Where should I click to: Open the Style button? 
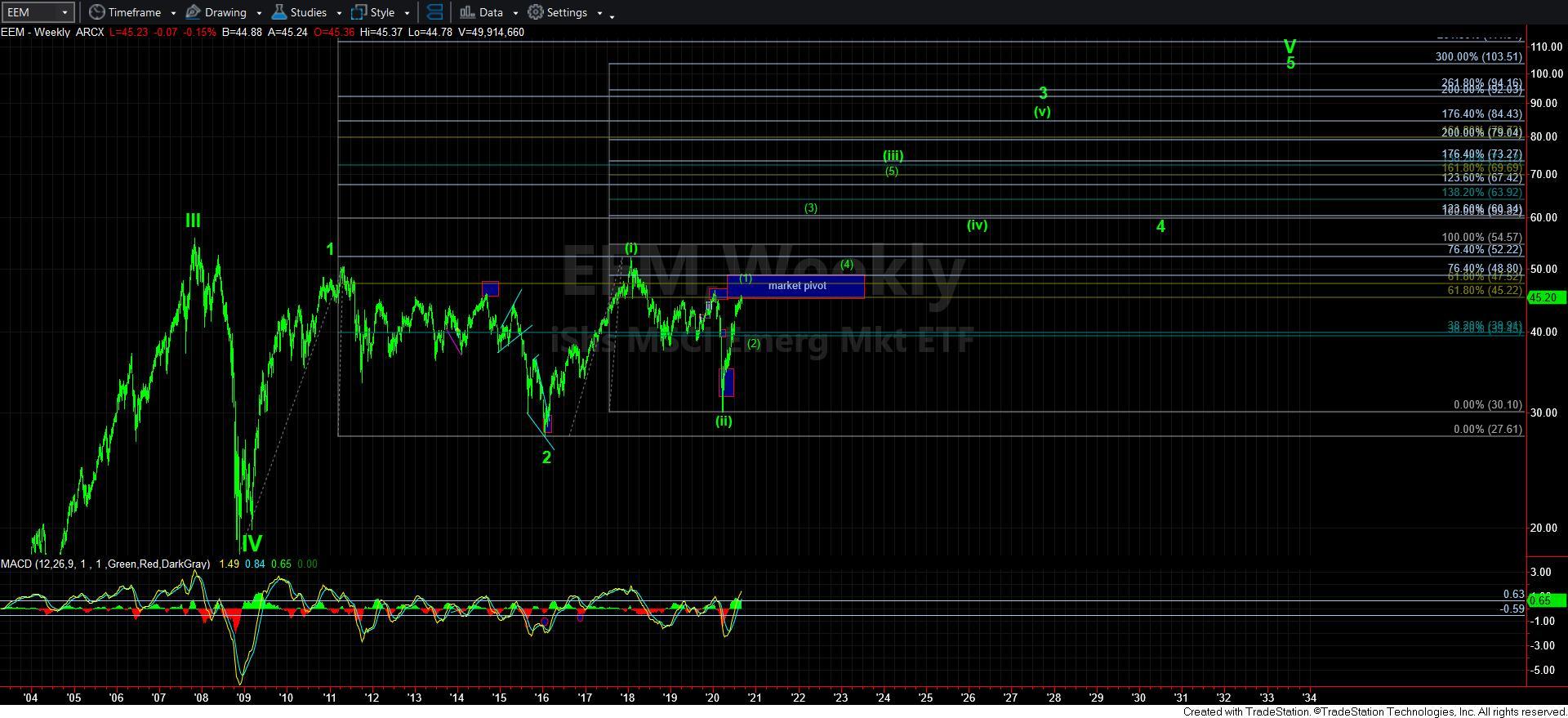tap(373, 12)
